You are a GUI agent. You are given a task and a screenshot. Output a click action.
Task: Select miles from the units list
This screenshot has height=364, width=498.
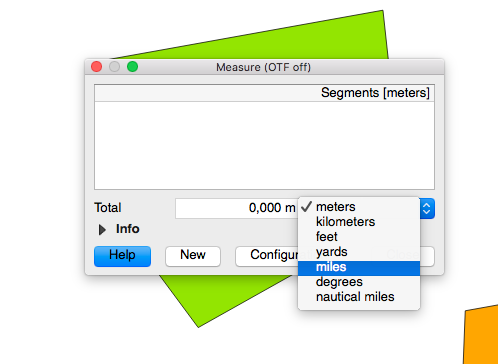coord(359,268)
